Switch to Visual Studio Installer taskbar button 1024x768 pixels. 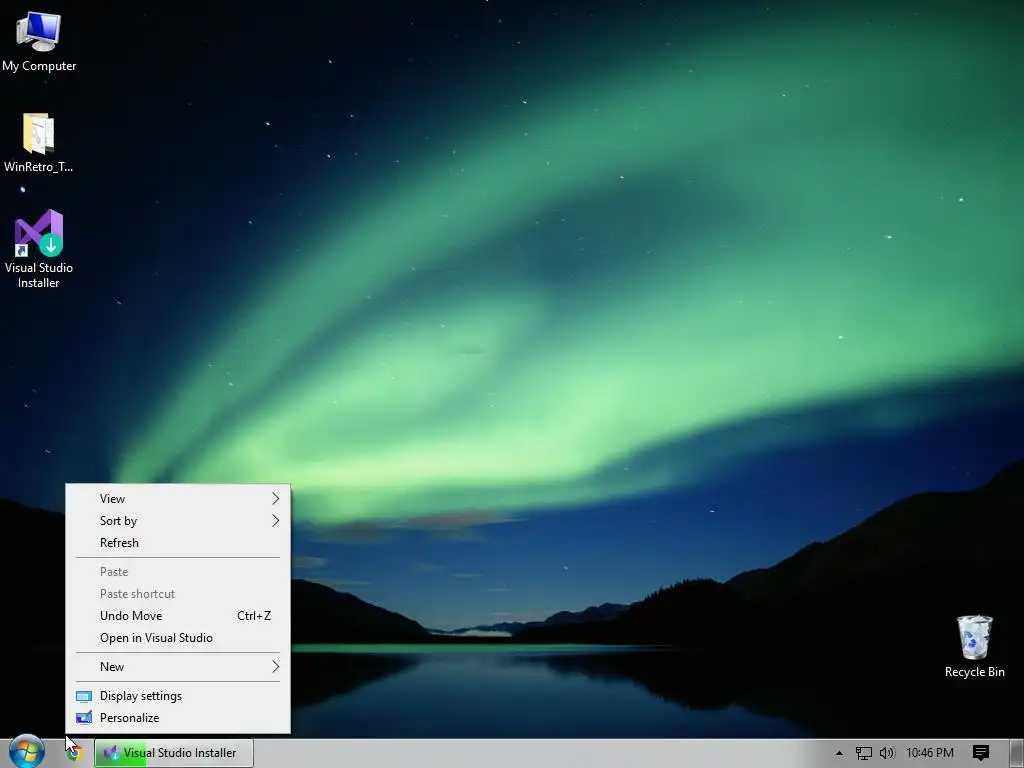(174, 753)
